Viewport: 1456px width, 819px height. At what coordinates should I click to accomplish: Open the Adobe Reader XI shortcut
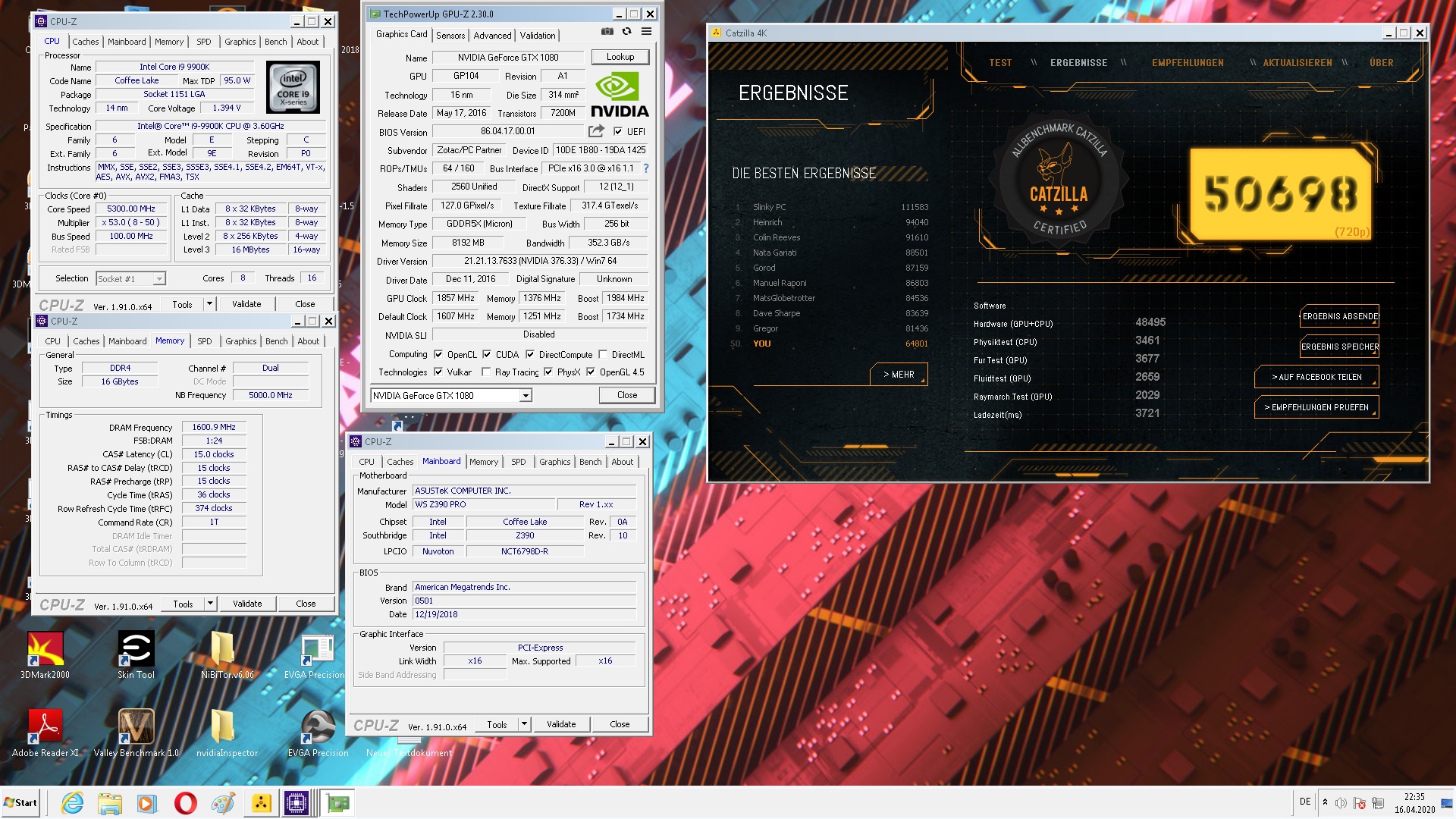tap(45, 733)
